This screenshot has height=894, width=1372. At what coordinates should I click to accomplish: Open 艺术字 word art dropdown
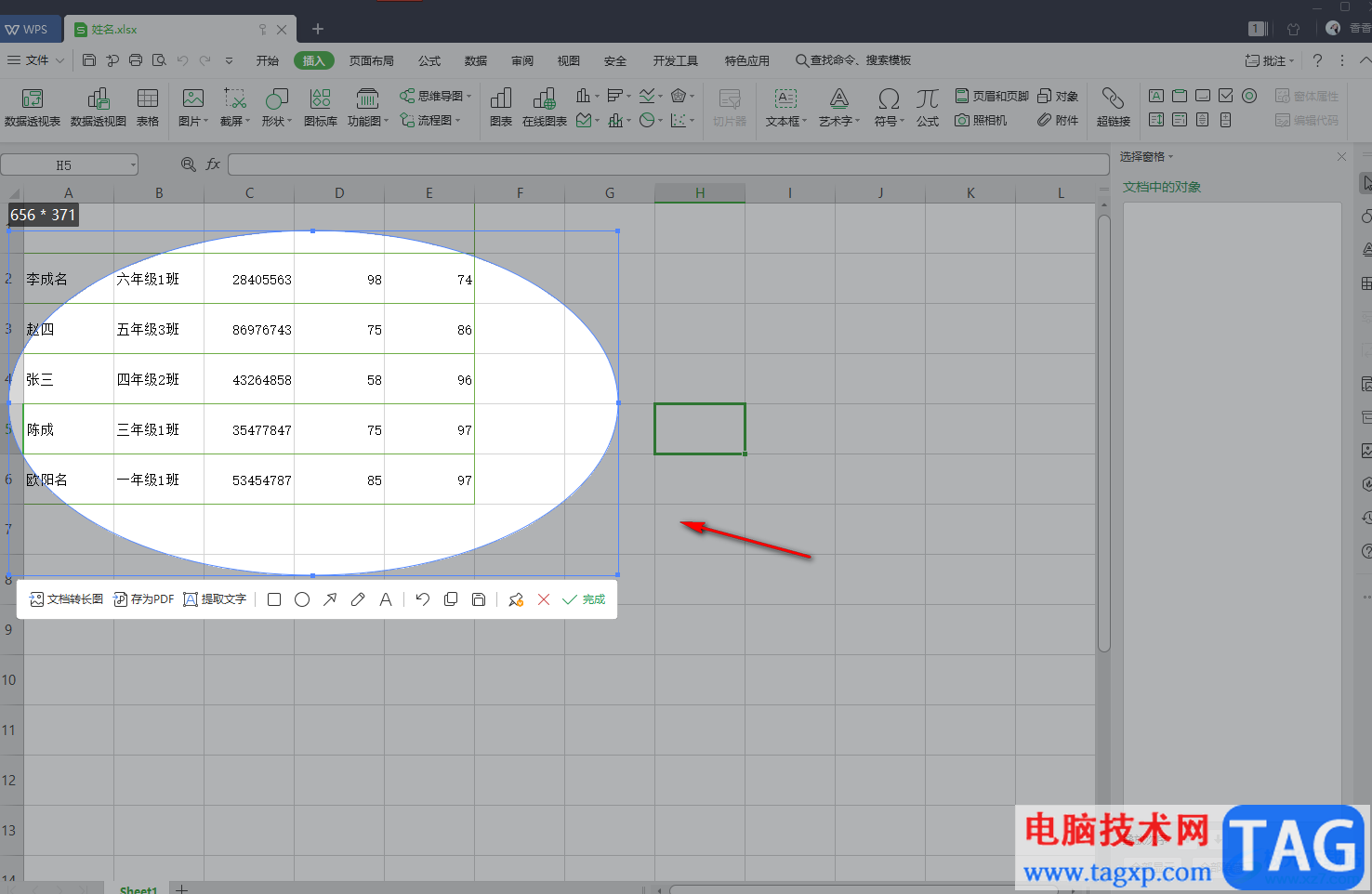pyautogui.click(x=839, y=108)
